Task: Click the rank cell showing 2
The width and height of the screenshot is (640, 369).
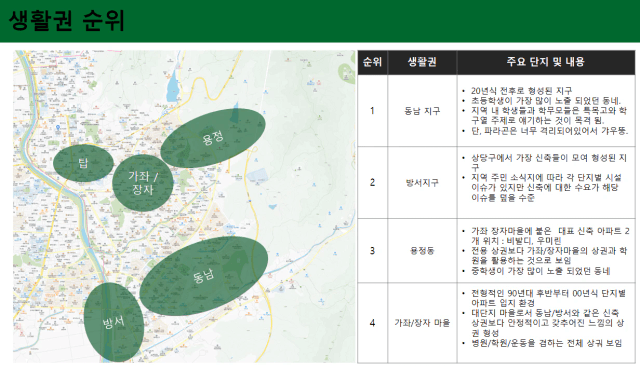Action: (x=372, y=182)
